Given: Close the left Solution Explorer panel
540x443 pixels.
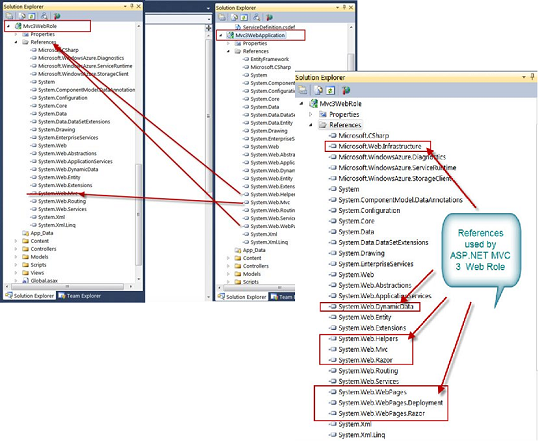Looking at the screenshot, I should (x=138, y=6).
